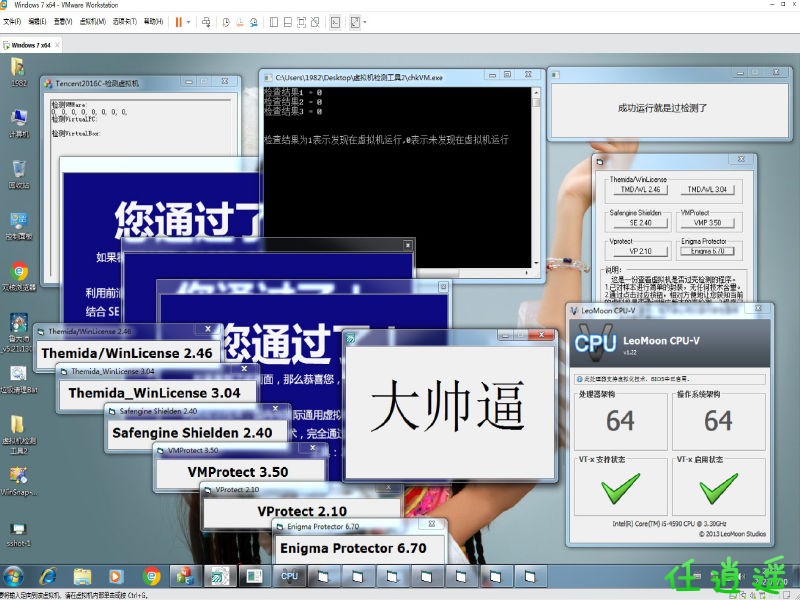Send Ctrl+Alt+Del to the virtual machine
Viewport: 800px width, 600px height.
206,22
